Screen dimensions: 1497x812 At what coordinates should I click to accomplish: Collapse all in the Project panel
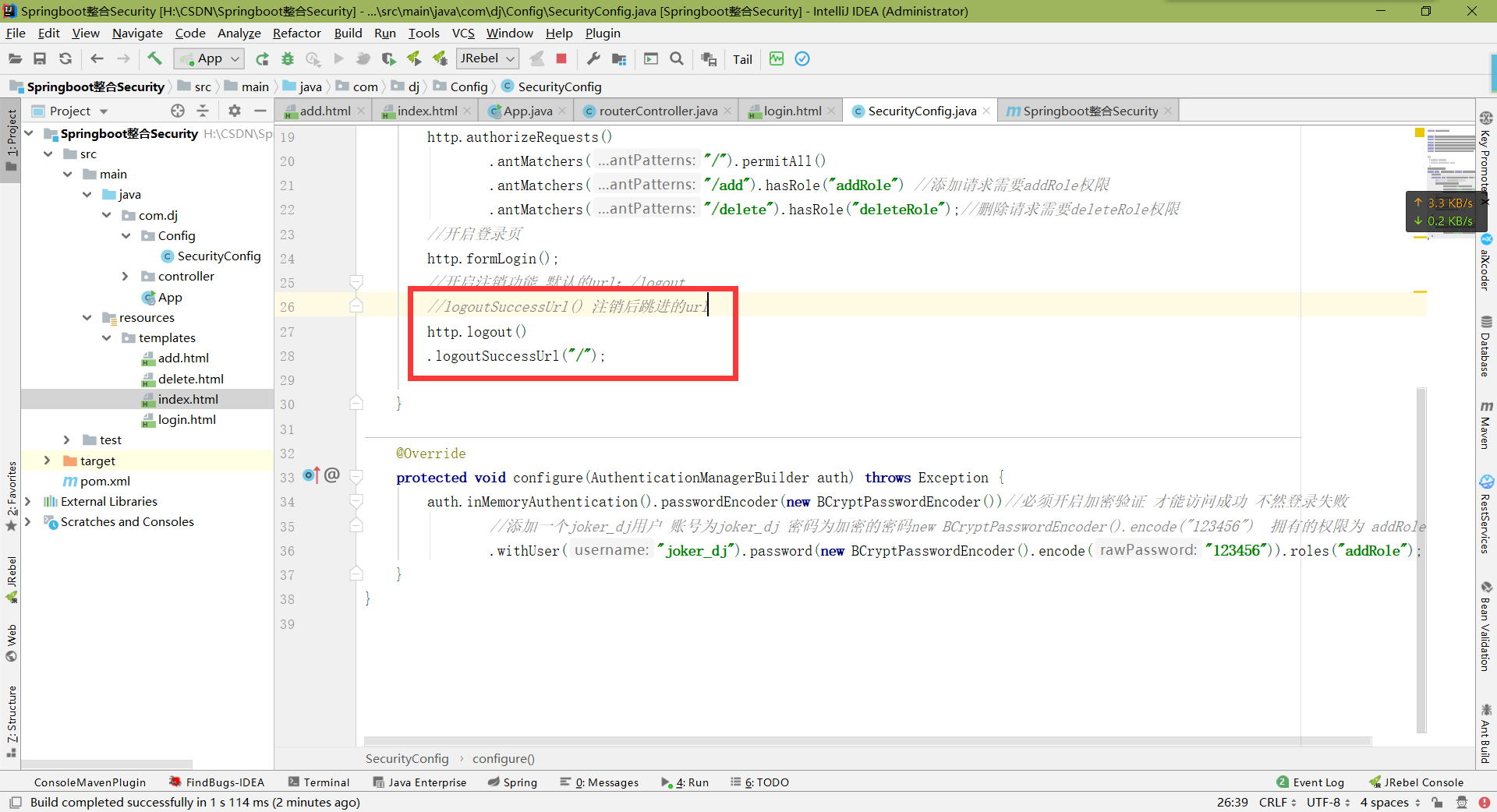point(203,111)
